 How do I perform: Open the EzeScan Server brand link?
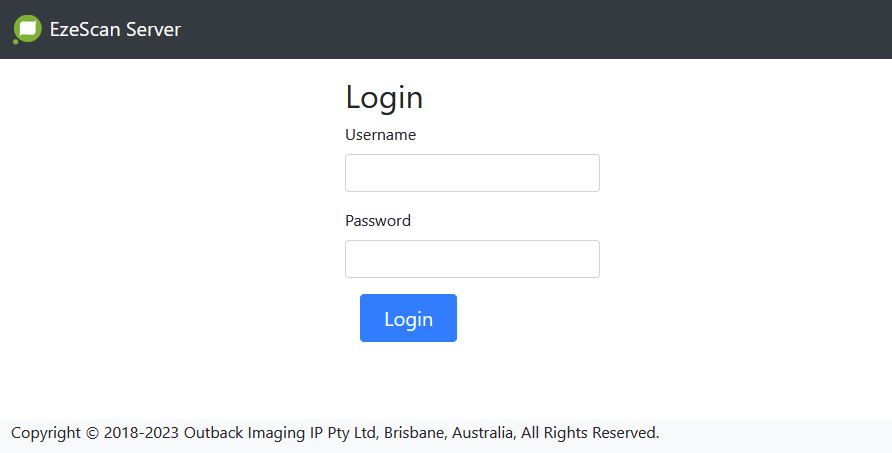(x=97, y=29)
